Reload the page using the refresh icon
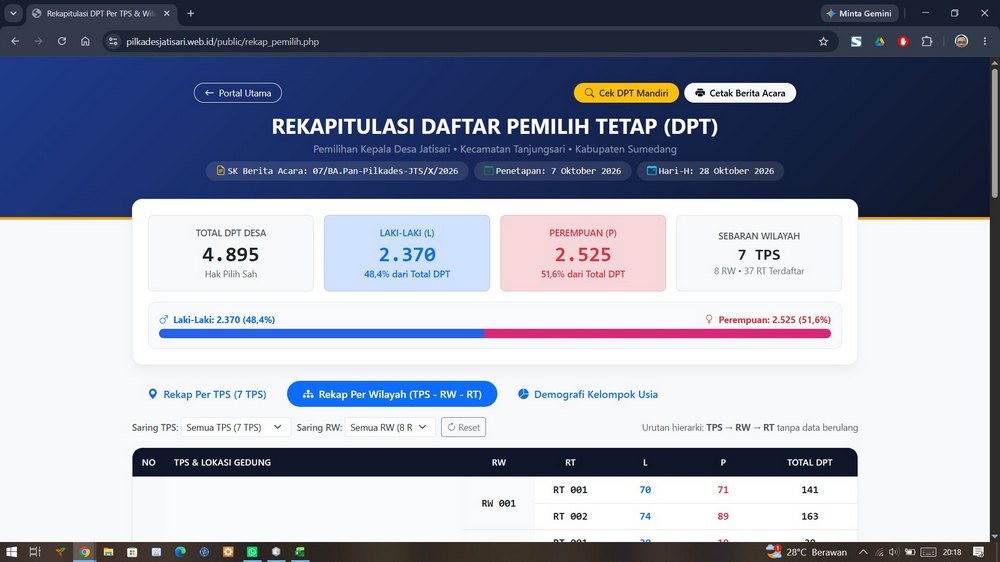The image size is (1000, 562). point(62,41)
